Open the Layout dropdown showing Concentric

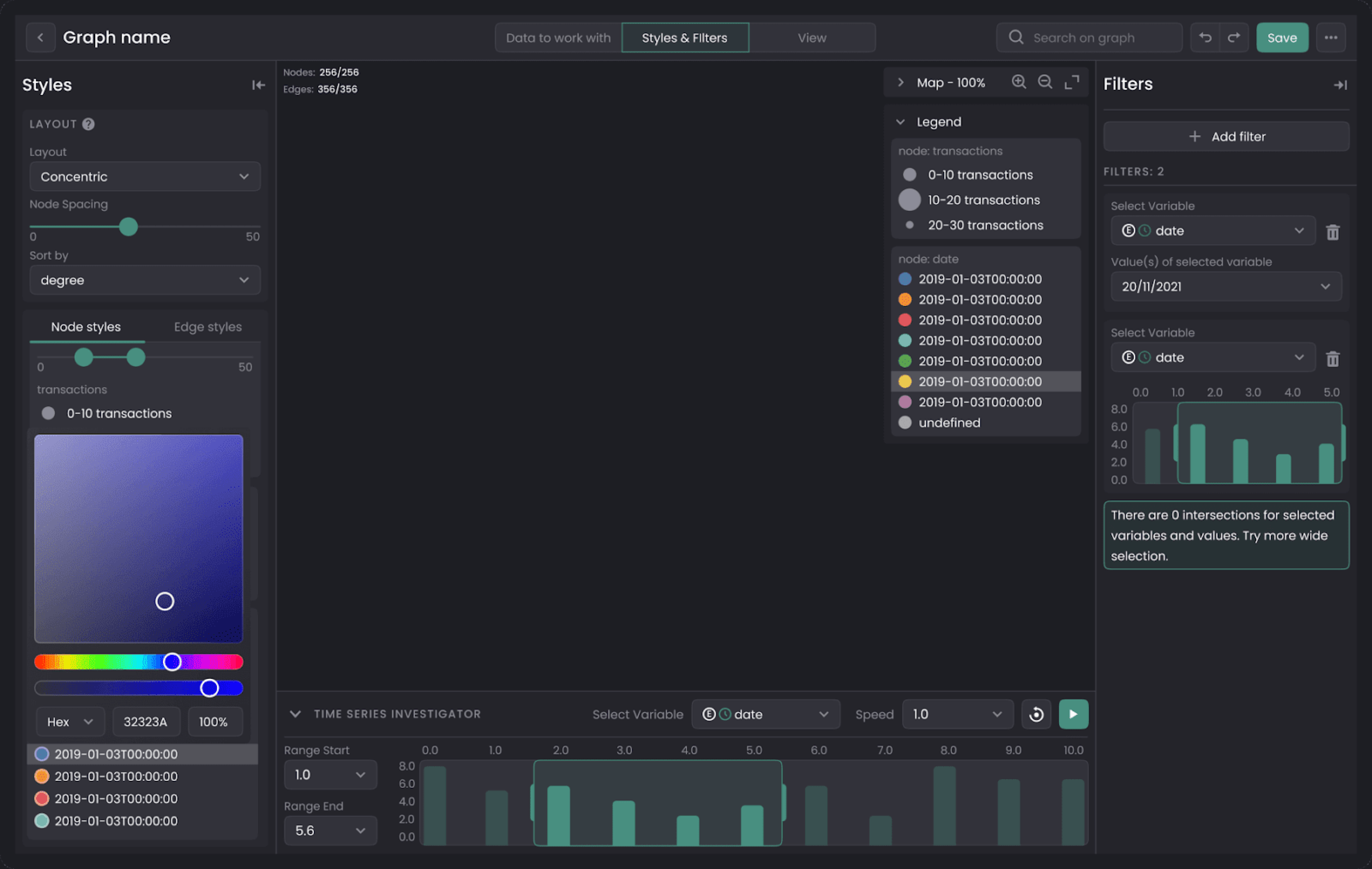145,177
